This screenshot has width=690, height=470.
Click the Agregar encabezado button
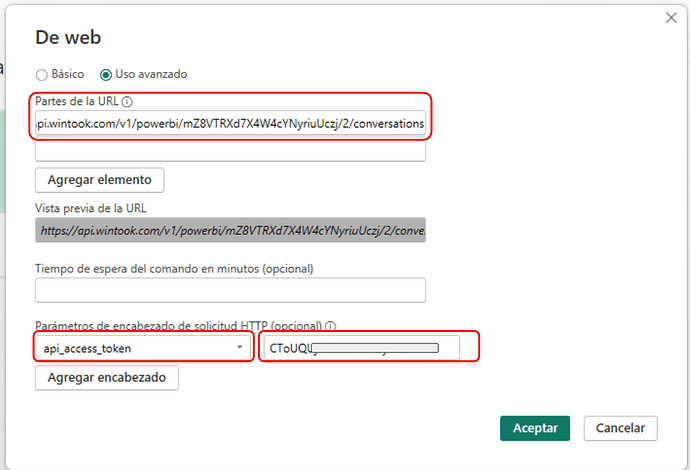tap(107, 378)
